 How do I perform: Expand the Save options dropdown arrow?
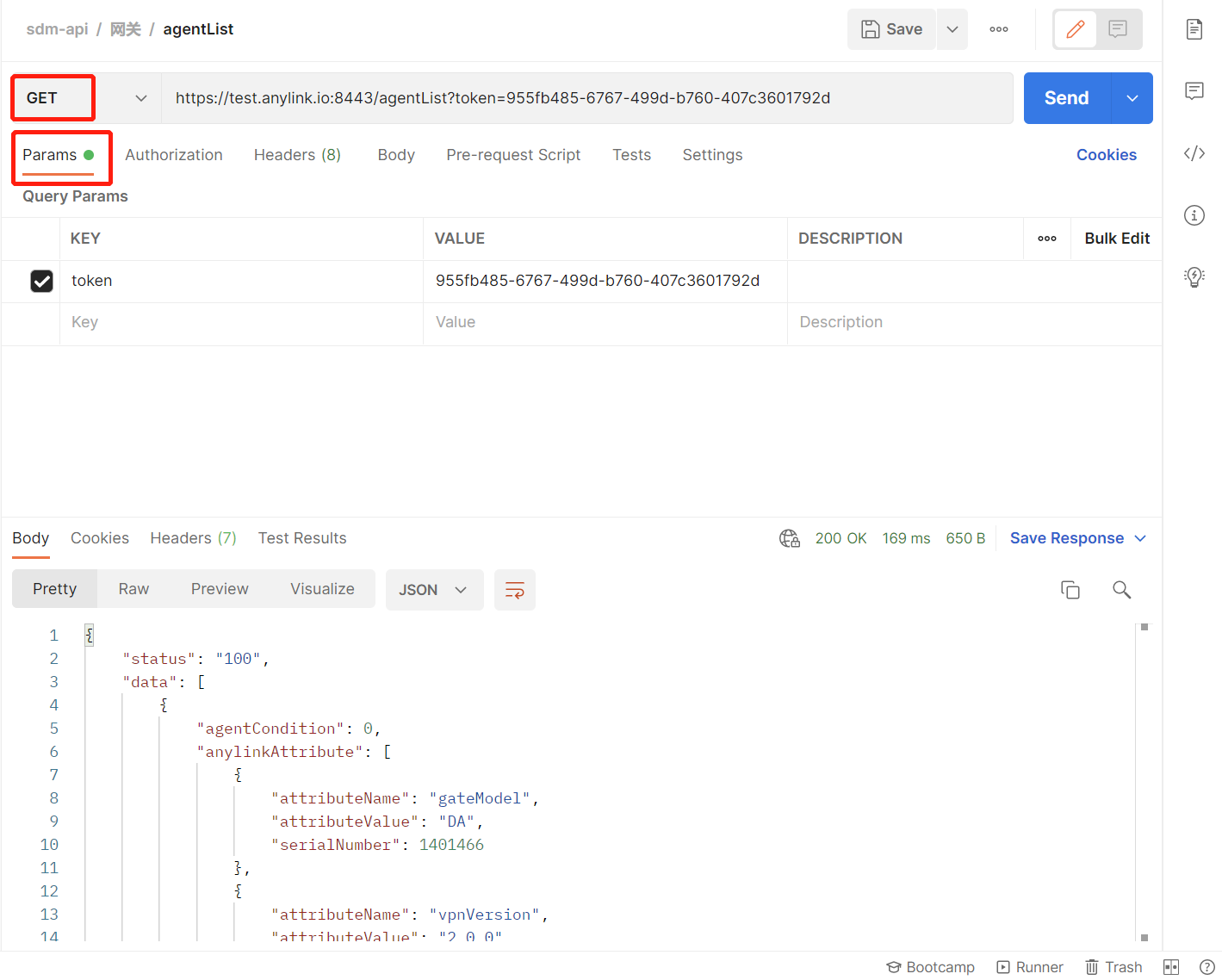pos(952,29)
